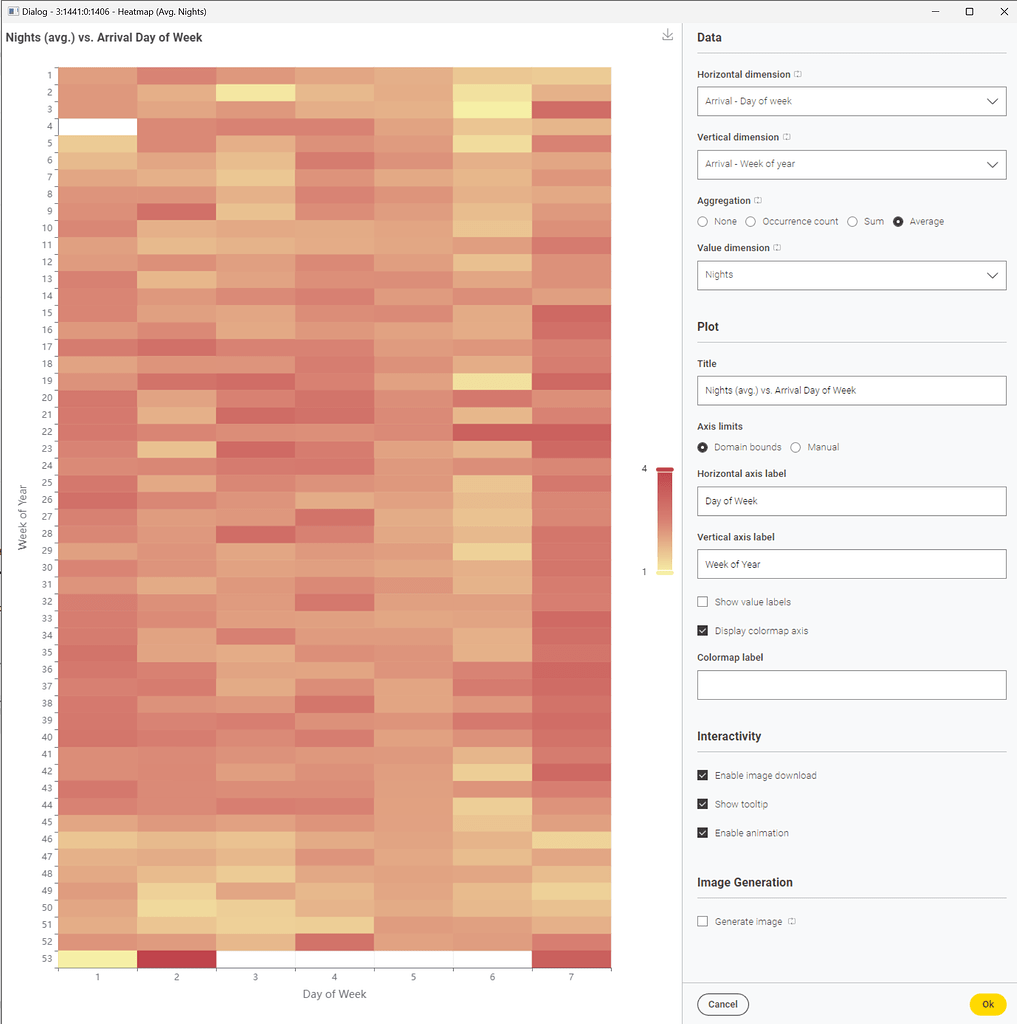
Task: Select the Sum aggregation radio button
Action: pyautogui.click(x=852, y=221)
